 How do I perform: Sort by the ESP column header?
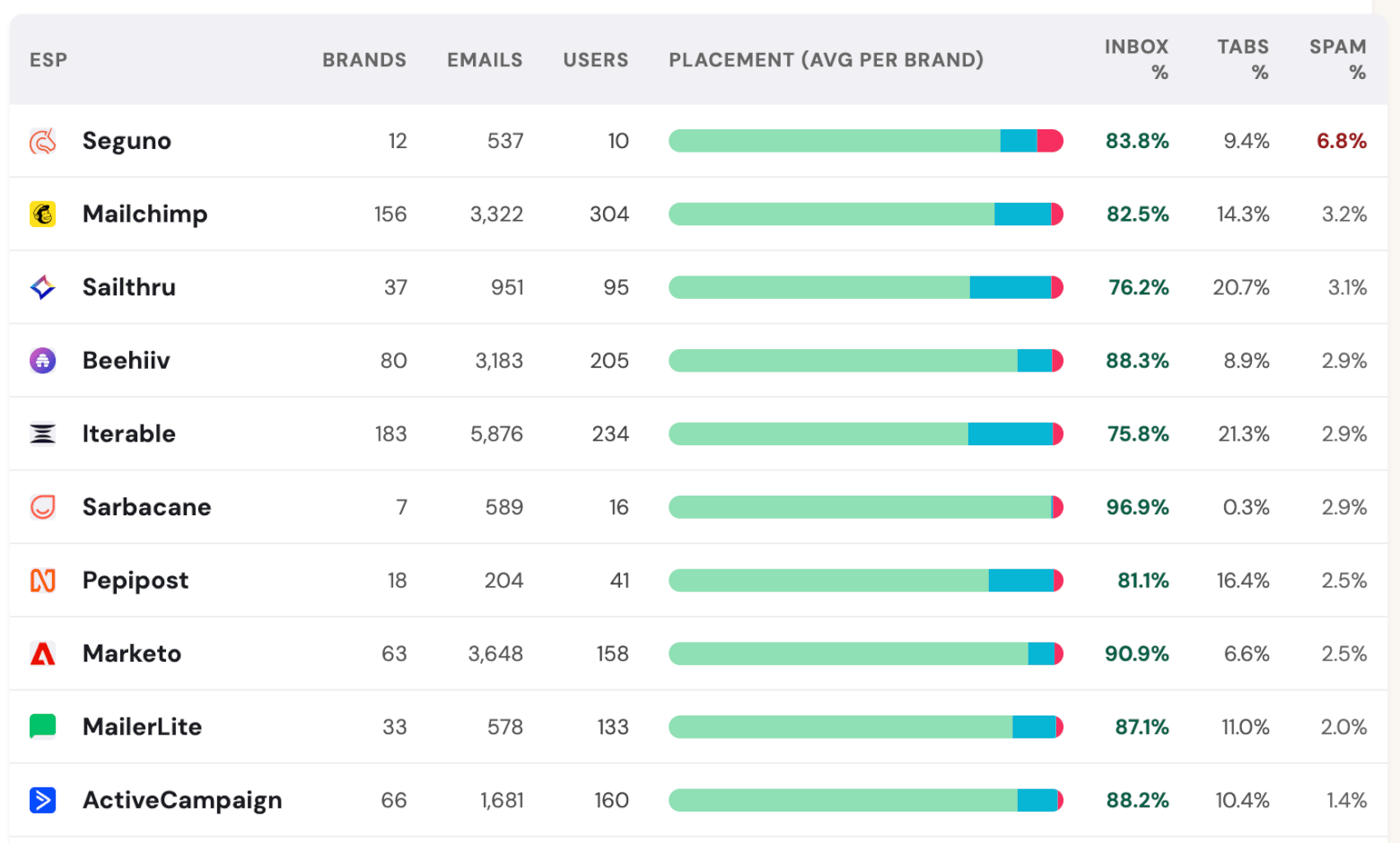[48, 60]
